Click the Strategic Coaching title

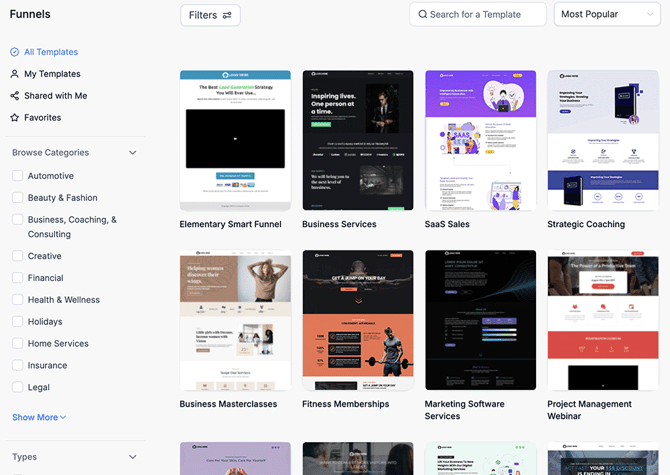pos(586,224)
